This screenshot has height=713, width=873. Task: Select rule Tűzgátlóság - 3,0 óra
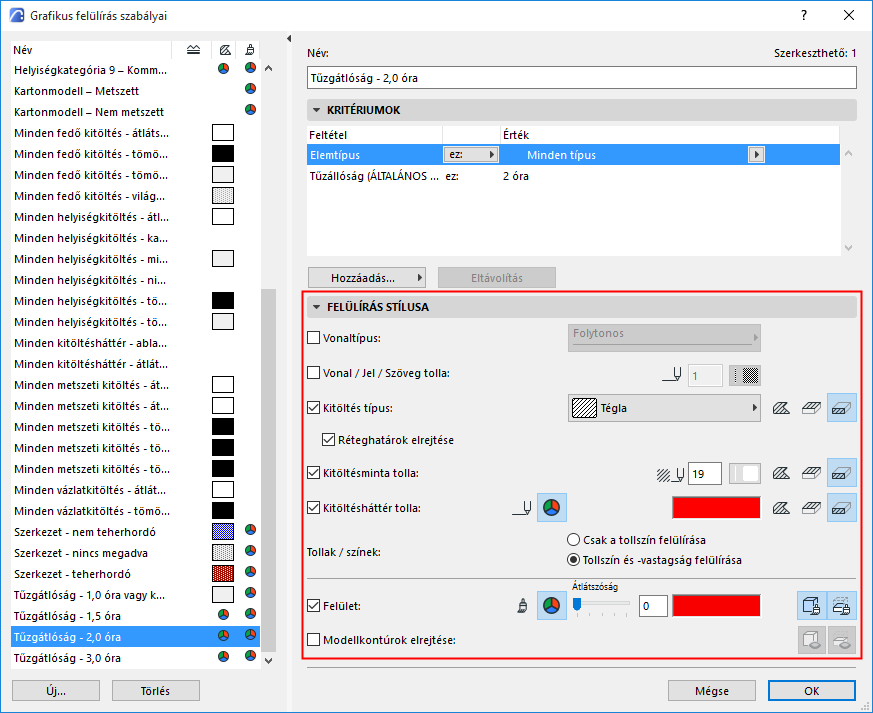tap(135, 658)
